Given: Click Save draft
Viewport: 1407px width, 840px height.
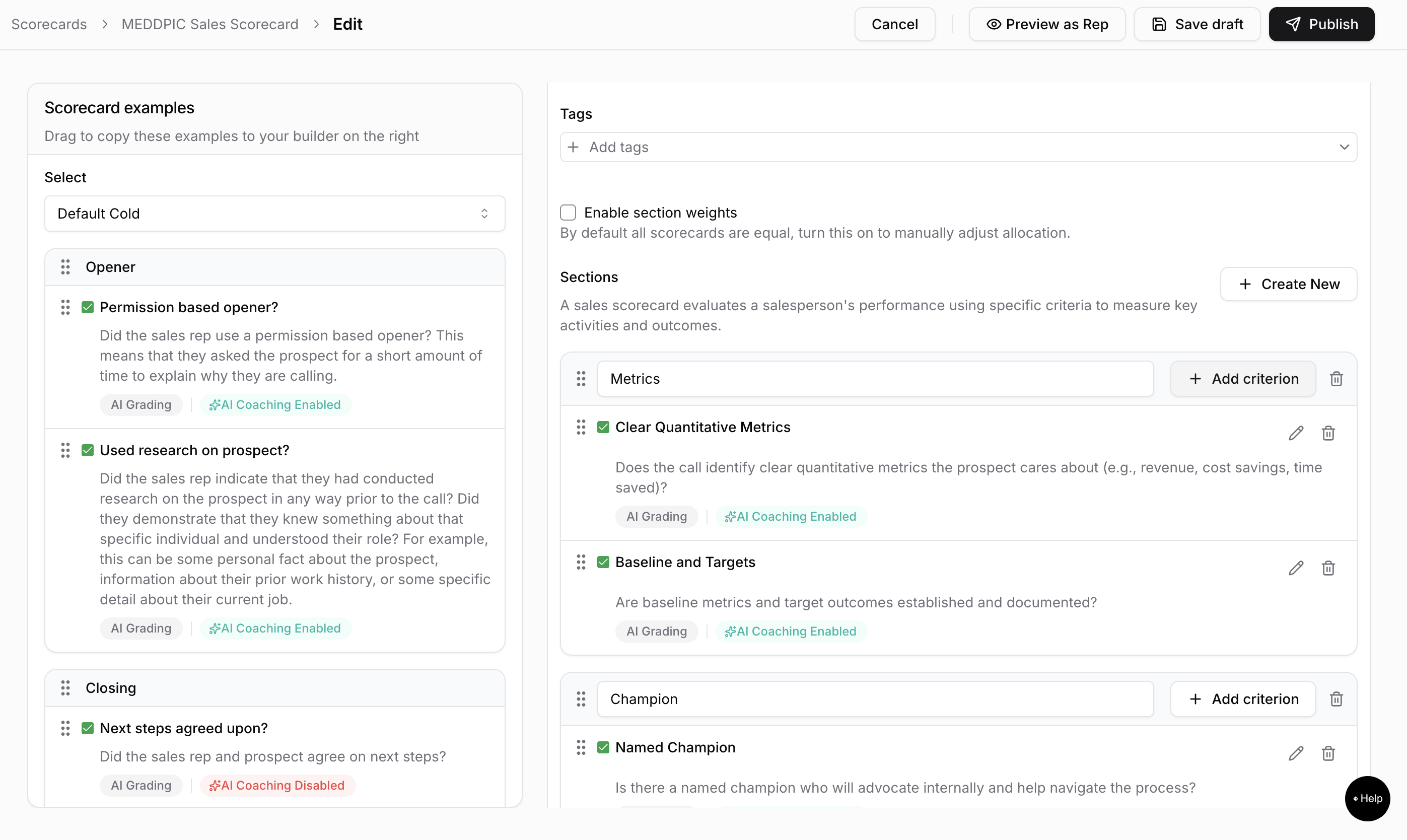Looking at the screenshot, I should [1197, 24].
